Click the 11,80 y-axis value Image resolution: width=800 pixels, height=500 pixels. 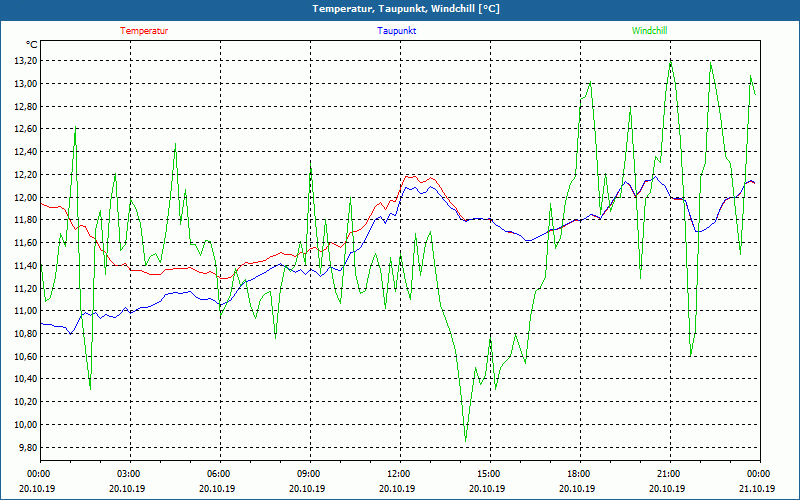[27, 220]
